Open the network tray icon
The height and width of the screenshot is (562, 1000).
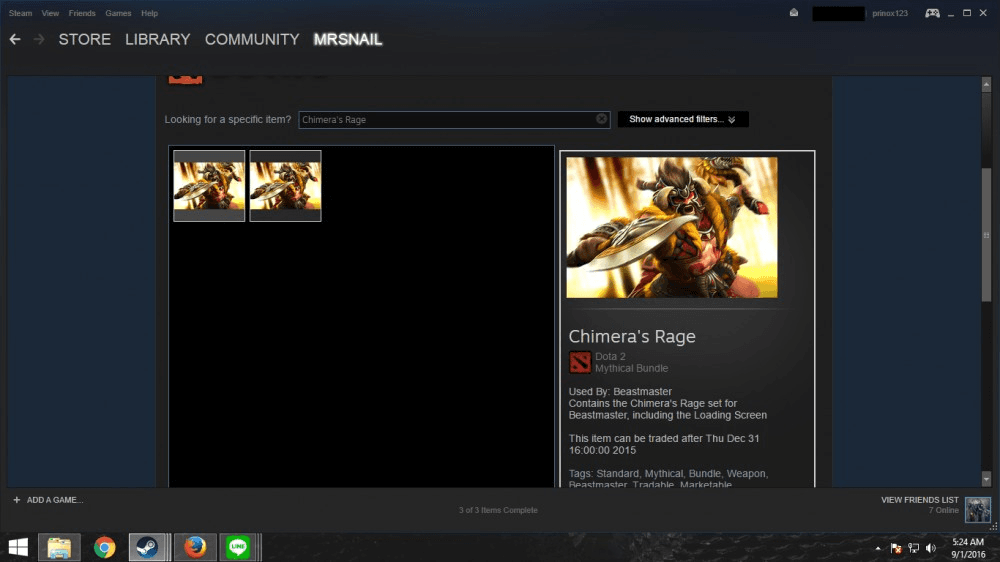tap(913, 549)
